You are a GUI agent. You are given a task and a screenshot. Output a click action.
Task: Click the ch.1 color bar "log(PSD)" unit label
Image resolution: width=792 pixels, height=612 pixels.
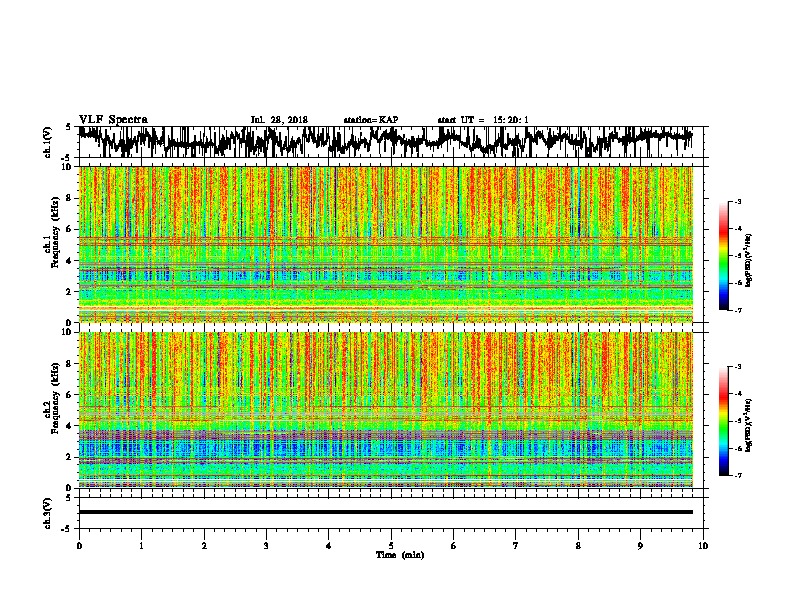(x=749, y=260)
